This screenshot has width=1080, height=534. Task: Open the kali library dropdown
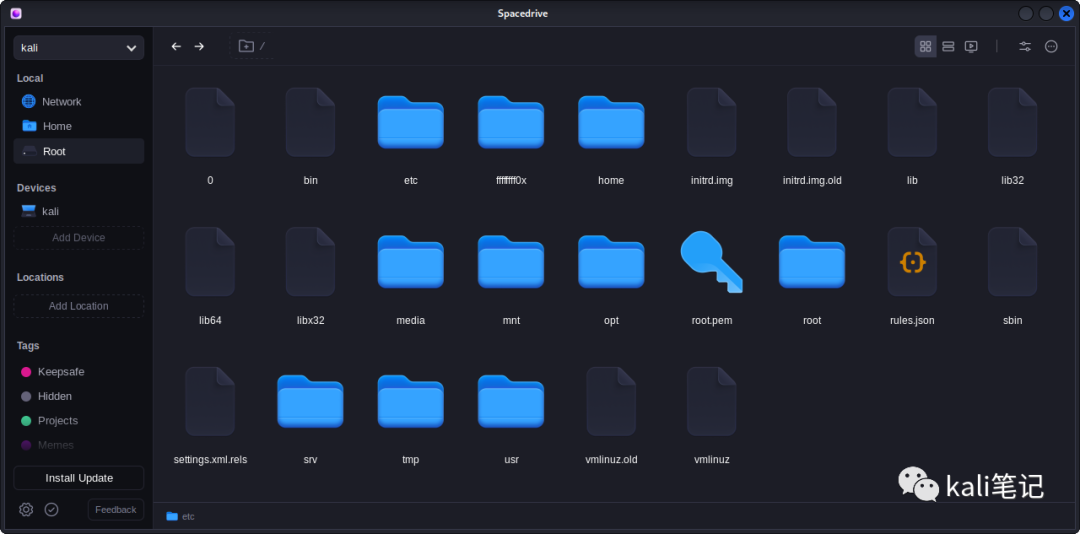pos(79,48)
